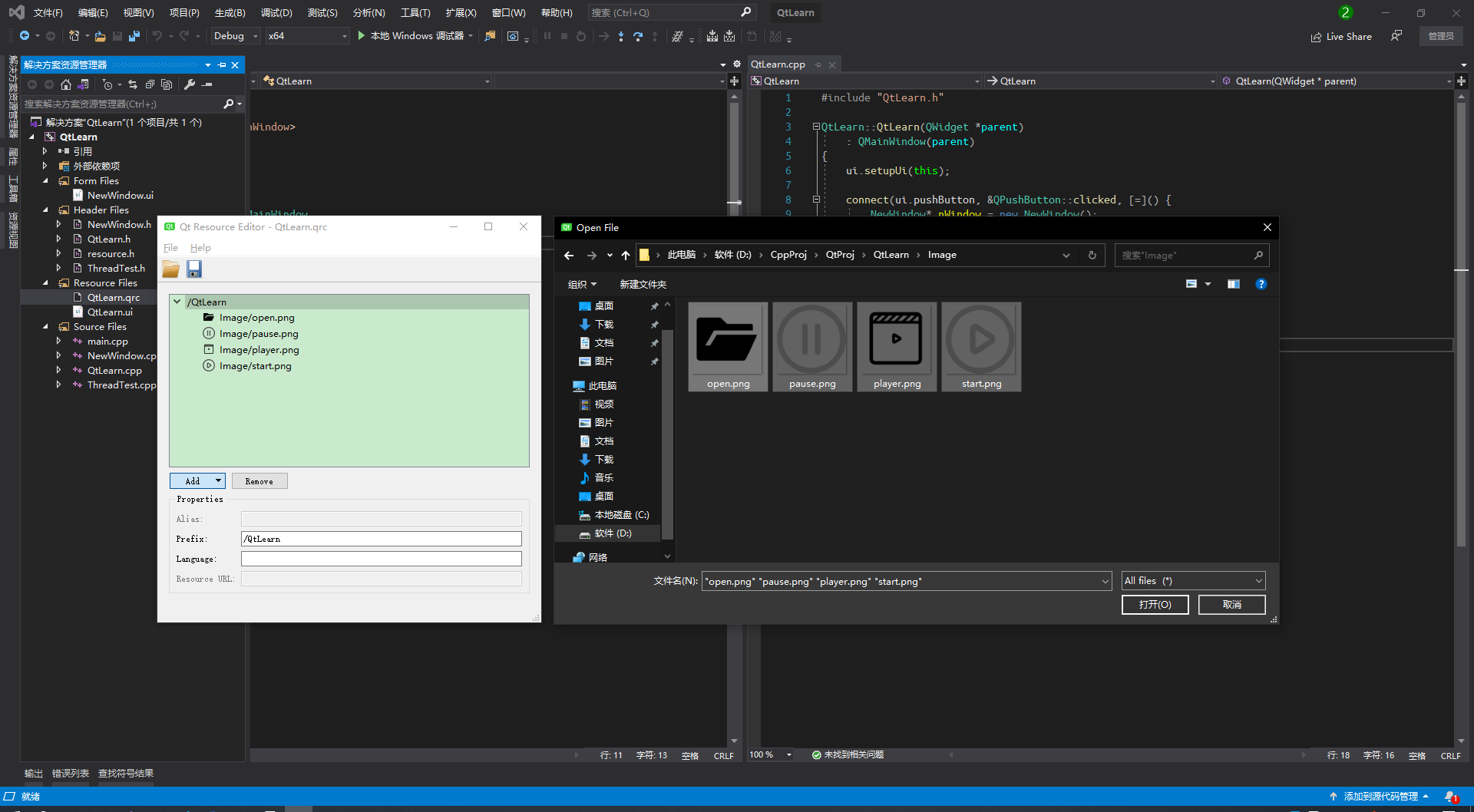1474x812 pixels.
Task: Click the save icon in Qt Resource Editor
Action: tap(194, 269)
